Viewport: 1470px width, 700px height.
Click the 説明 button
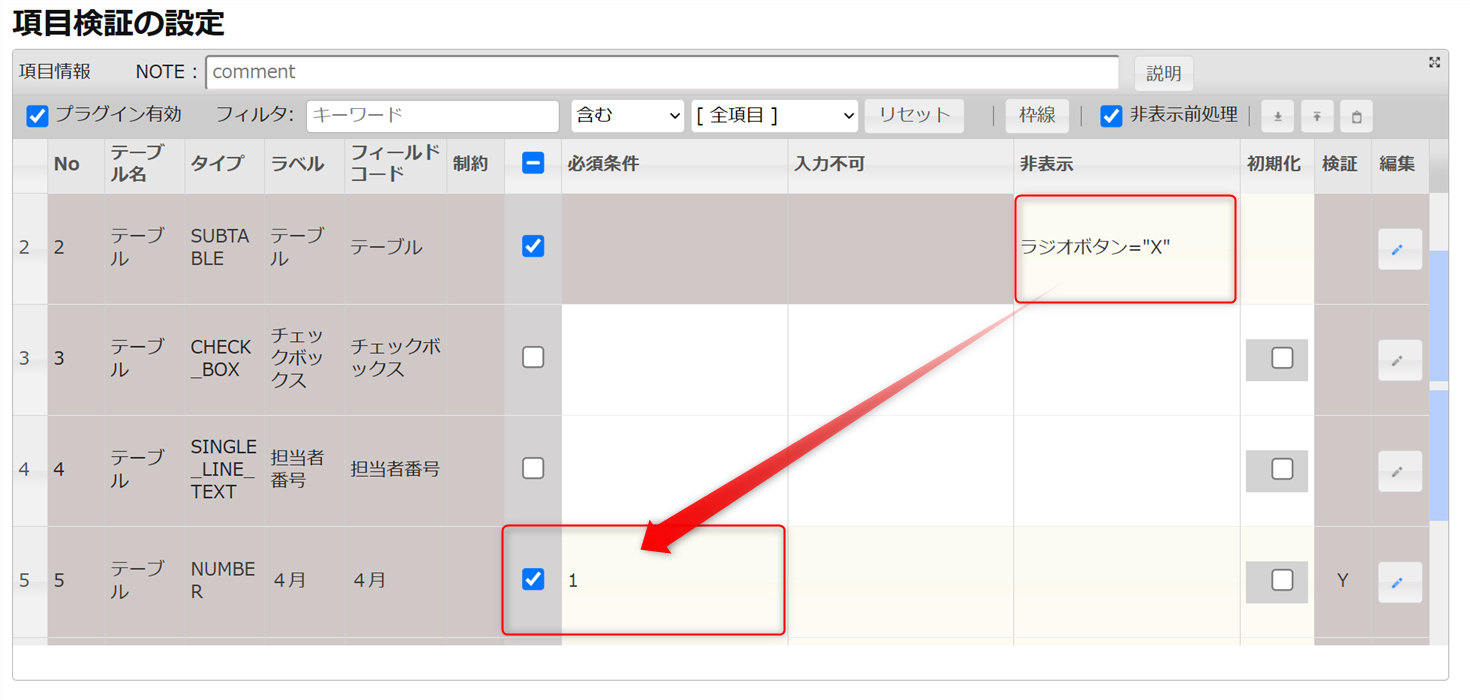pos(1163,73)
